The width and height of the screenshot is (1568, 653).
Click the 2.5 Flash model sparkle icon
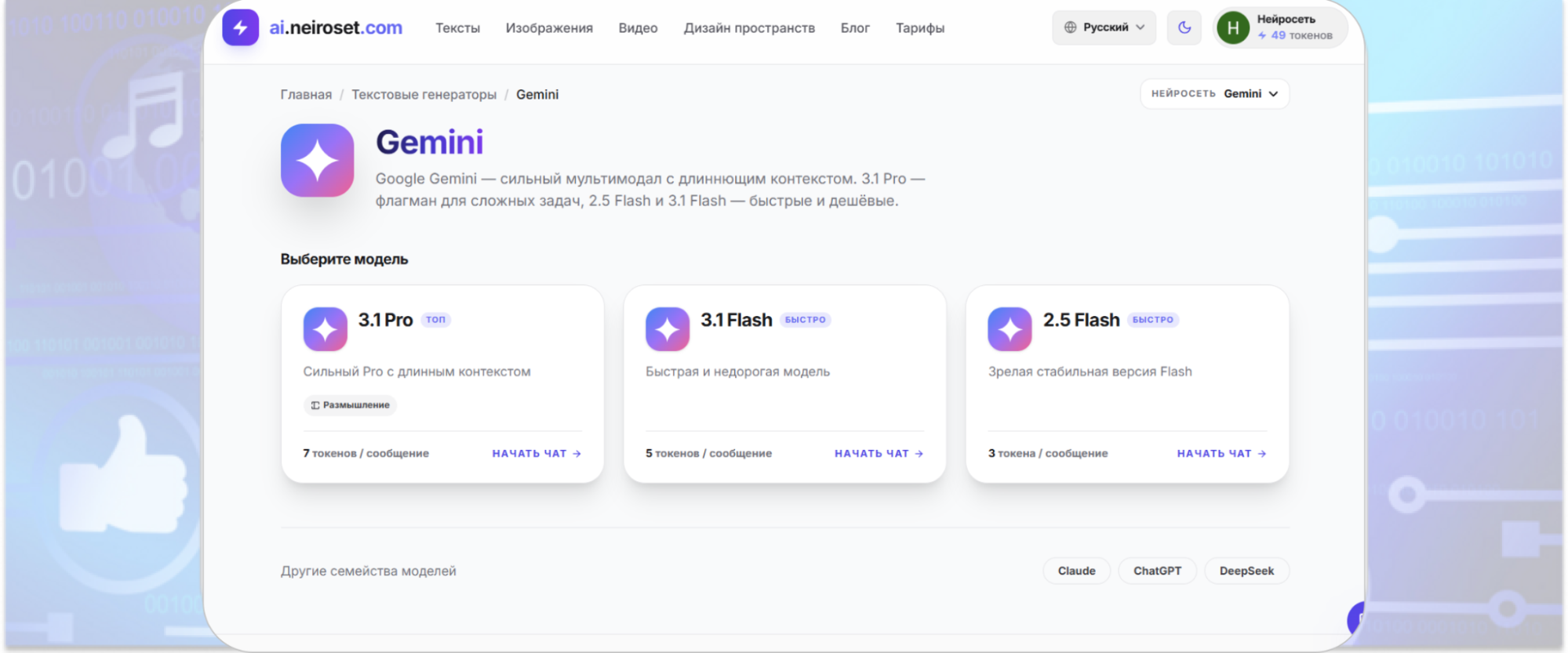1010,329
